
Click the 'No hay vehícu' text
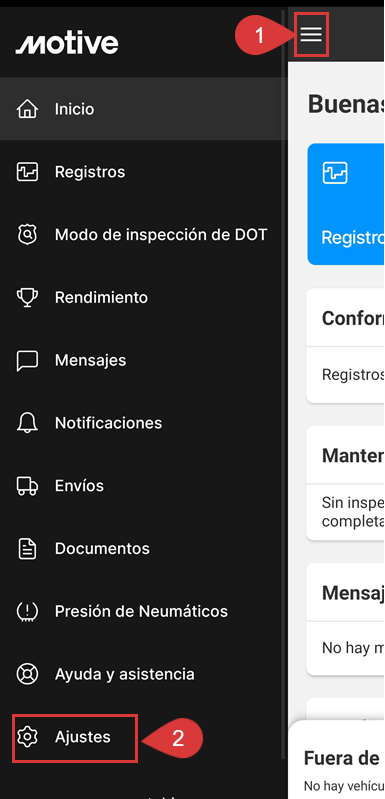pyautogui.click(x=344, y=785)
